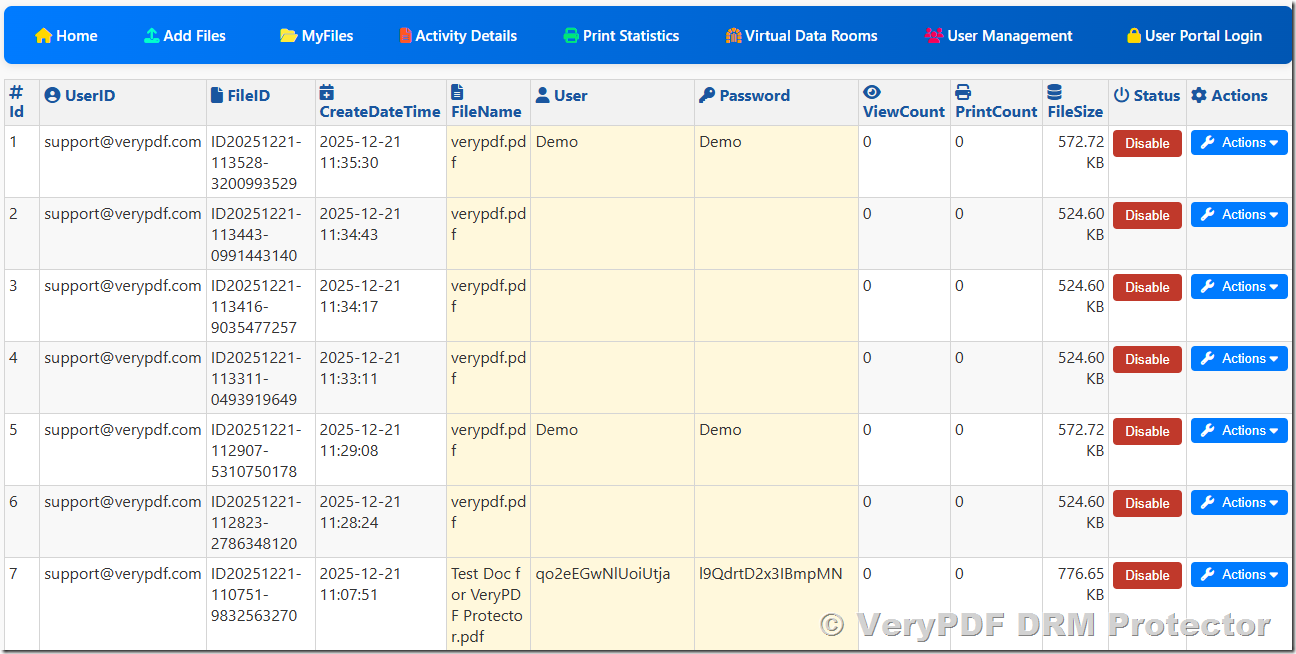
Task: Click the MyFiles folder icon
Action: (289, 36)
